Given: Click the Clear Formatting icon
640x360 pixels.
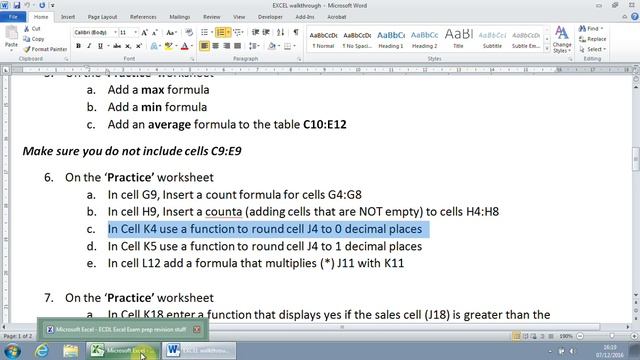Looking at the screenshot, I should click(189, 33).
